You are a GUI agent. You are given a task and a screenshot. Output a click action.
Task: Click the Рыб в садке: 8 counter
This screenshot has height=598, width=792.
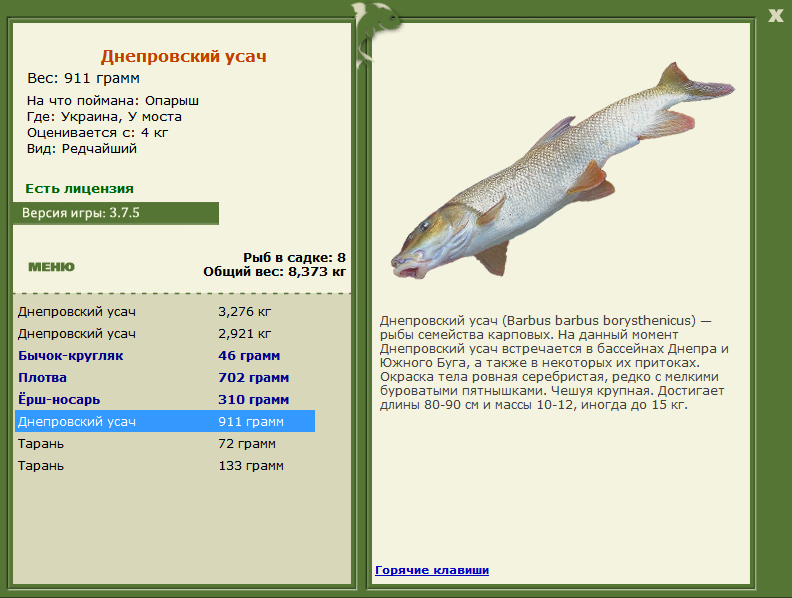tap(294, 258)
